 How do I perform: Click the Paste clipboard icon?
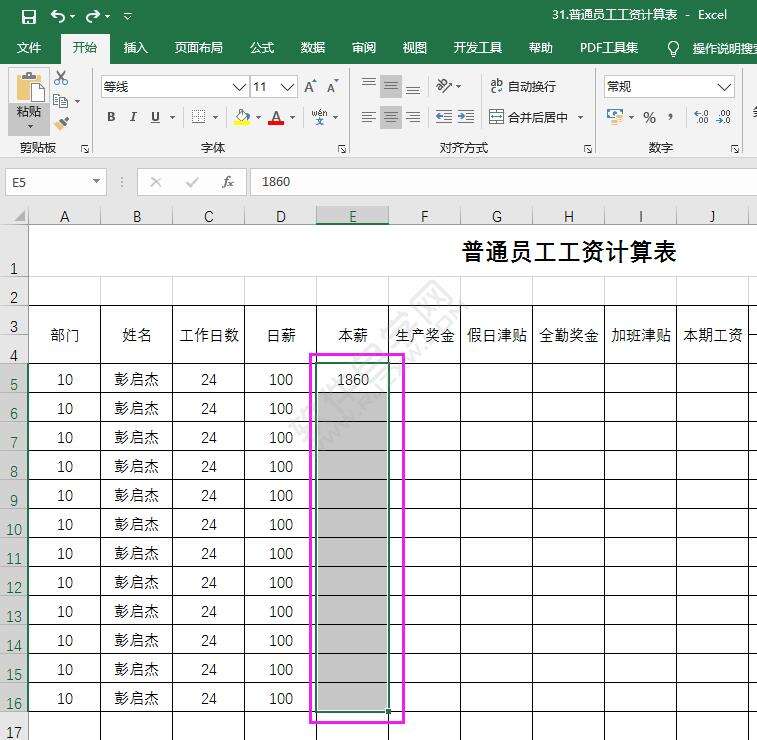[x=29, y=87]
